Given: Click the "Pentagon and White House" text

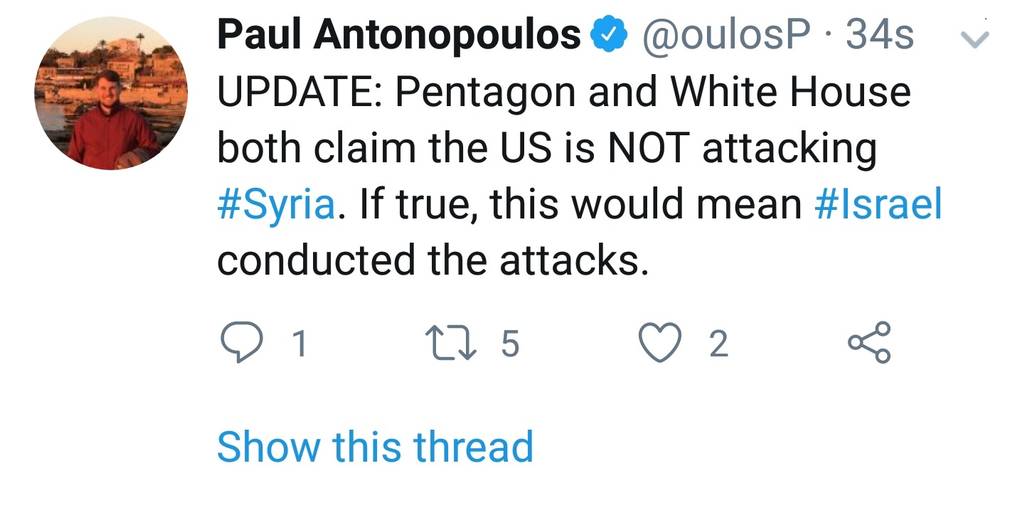Looking at the screenshot, I should coord(654,94).
